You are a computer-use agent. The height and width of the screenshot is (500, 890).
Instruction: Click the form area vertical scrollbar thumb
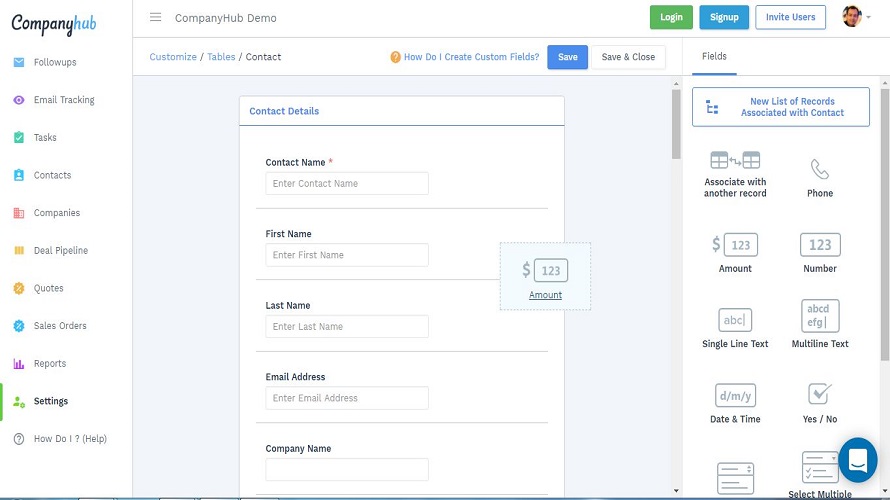[x=676, y=124]
